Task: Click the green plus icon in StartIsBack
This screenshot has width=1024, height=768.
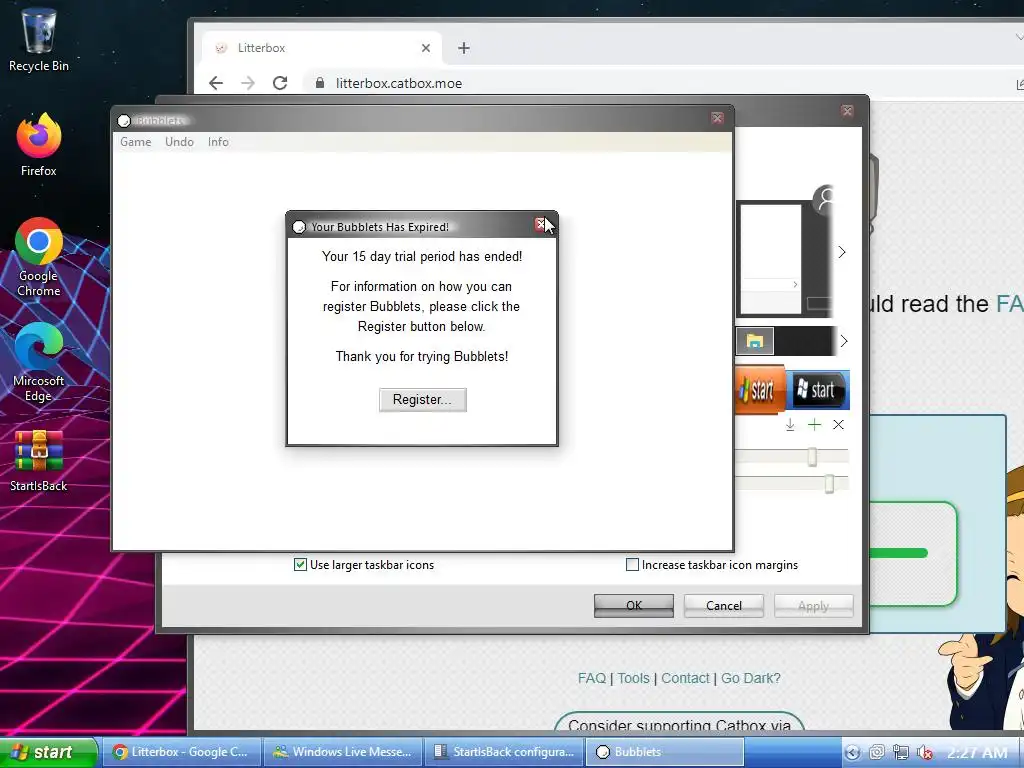Action: click(x=814, y=424)
